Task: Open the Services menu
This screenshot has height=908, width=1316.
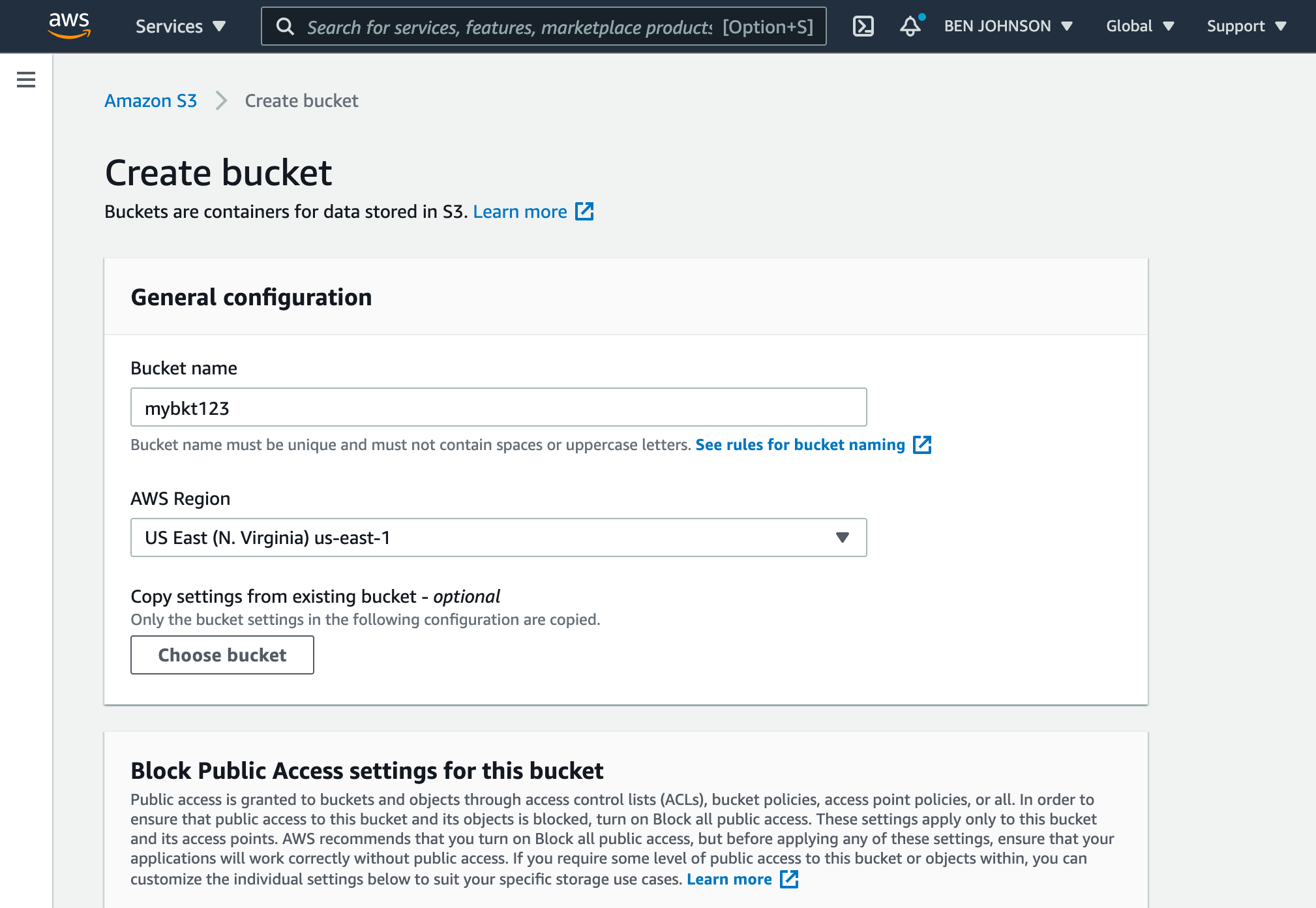Action: (181, 26)
